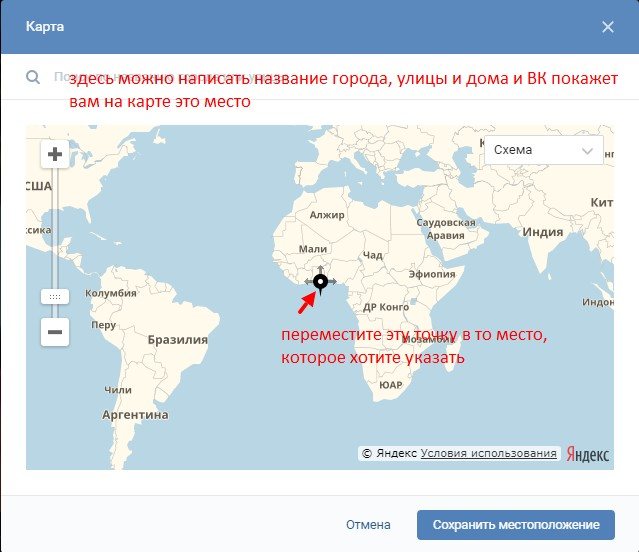Click the black location marker pin

click(x=320, y=283)
